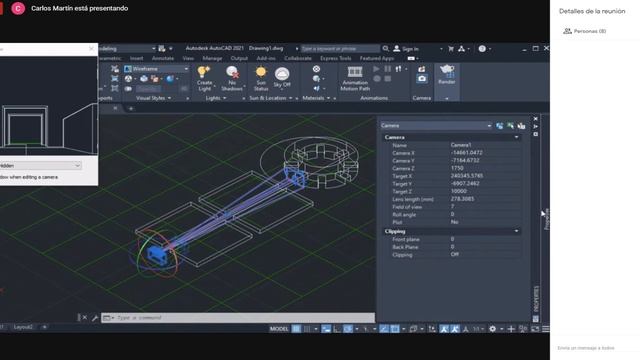This screenshot has height=360, width=640.
Task: Click Personas in meeting details
Action: pos(585,31)
